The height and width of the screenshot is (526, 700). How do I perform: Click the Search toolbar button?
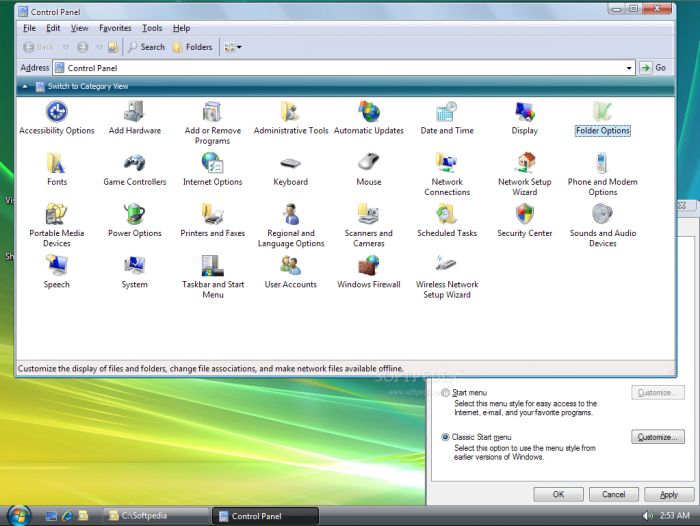pyautogui.click(x=146, y=47)
